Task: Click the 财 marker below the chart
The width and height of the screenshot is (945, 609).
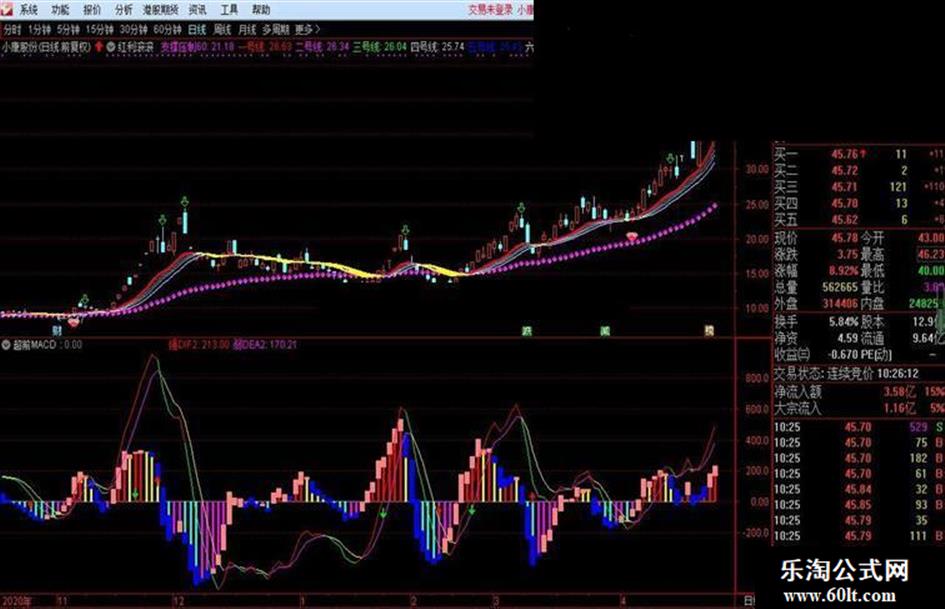Action: point(57,330)
